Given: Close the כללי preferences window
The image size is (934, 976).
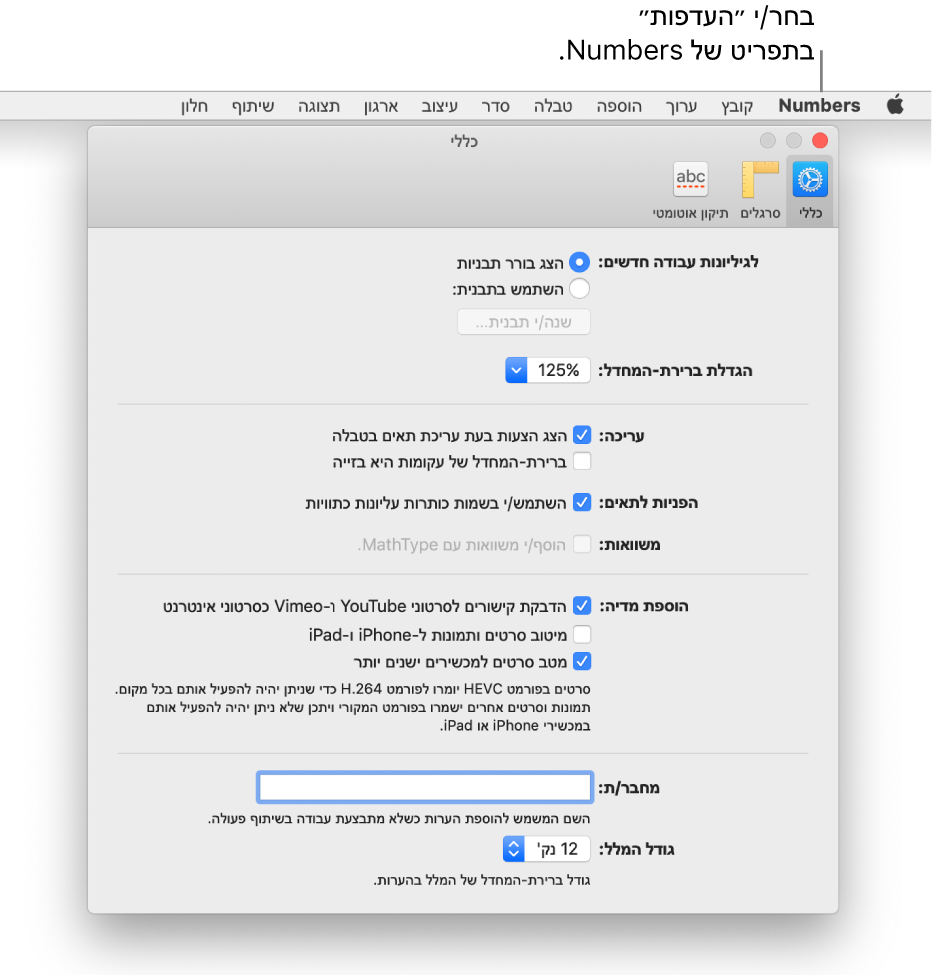Looking at the screenshot, I should point(820,141).
